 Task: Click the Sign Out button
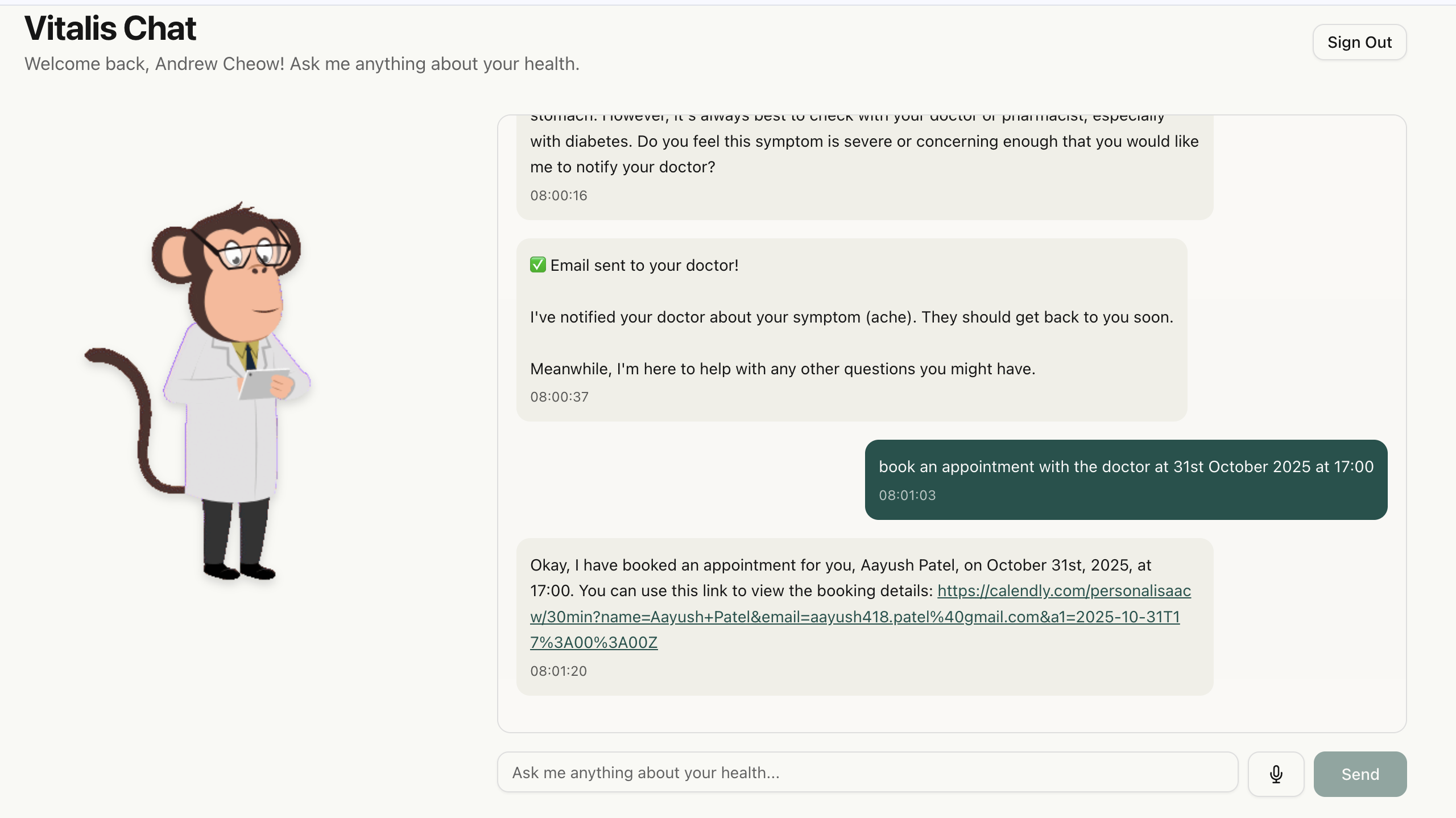click(x=1359, y=42)
